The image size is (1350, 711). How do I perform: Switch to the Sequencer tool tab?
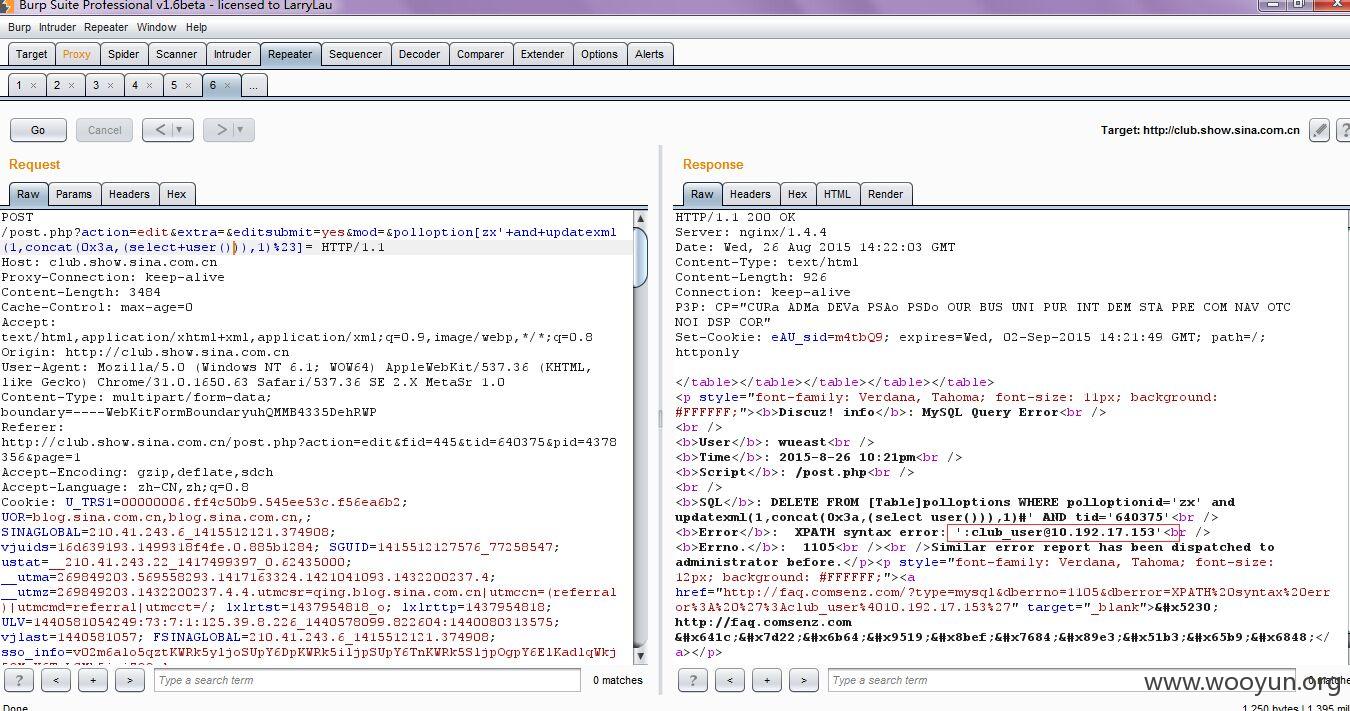coord(355,54)
